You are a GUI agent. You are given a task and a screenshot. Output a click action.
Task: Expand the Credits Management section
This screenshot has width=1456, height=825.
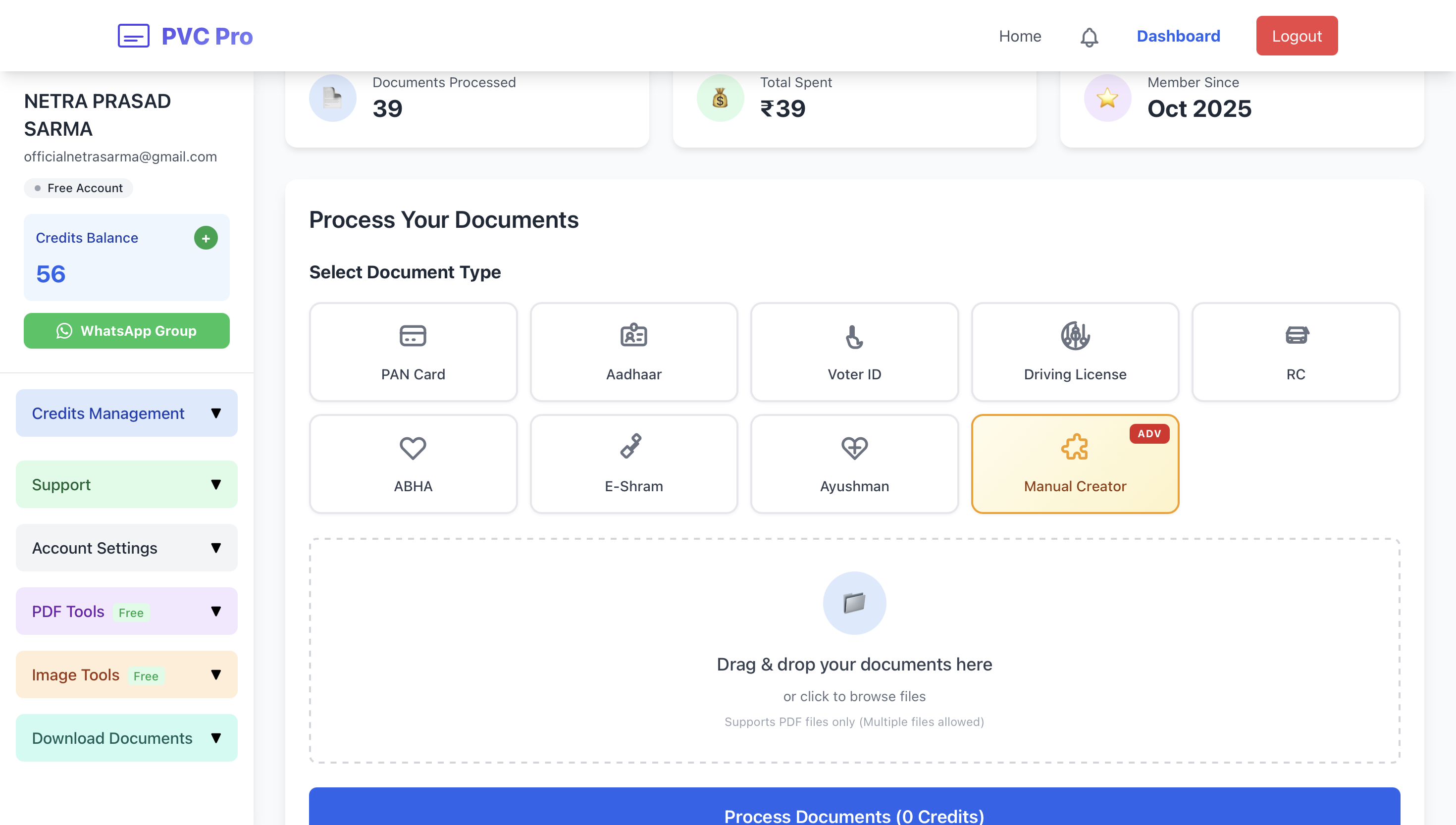(126, 413)
